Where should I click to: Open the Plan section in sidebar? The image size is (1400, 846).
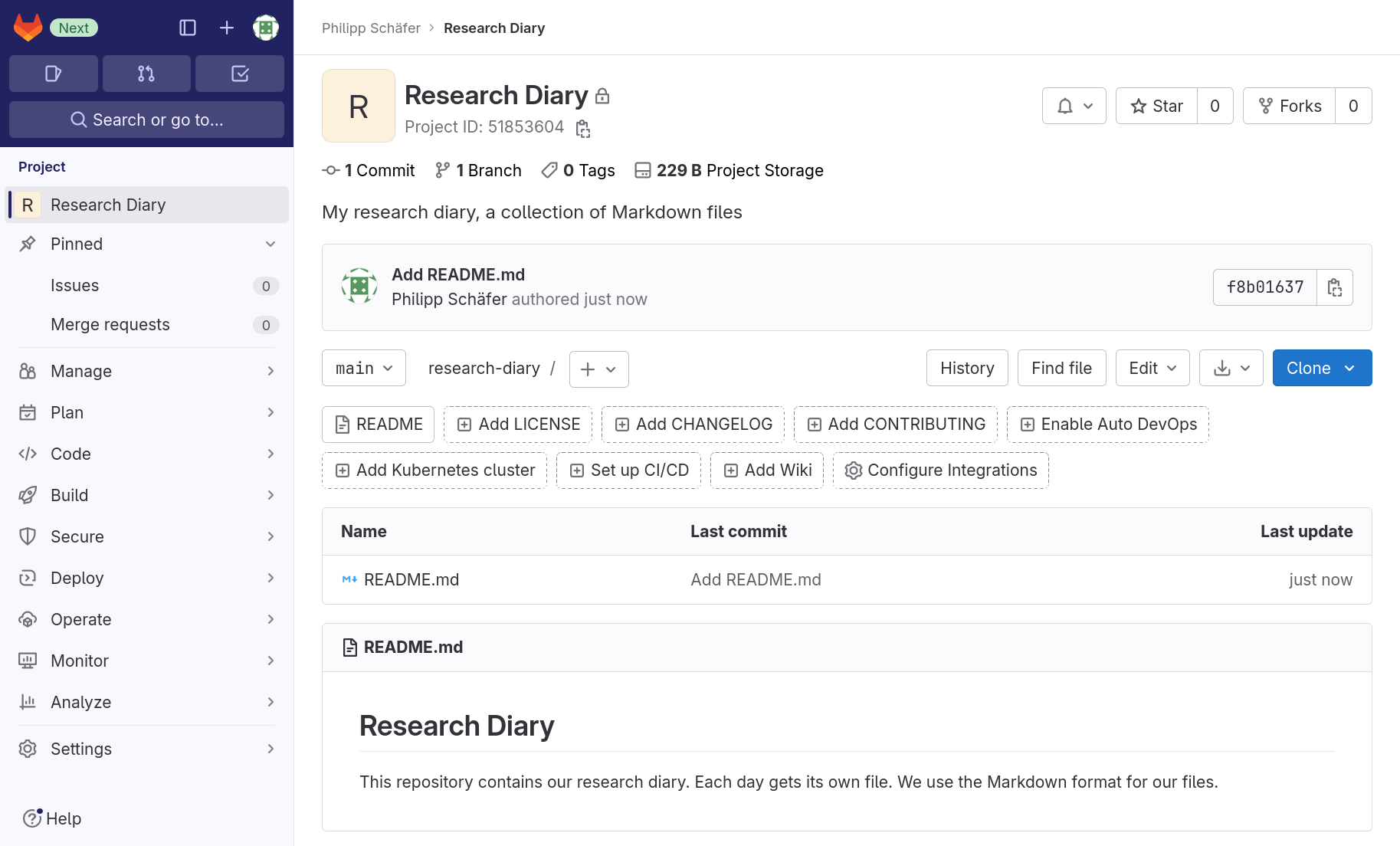[x=67, y=412]
